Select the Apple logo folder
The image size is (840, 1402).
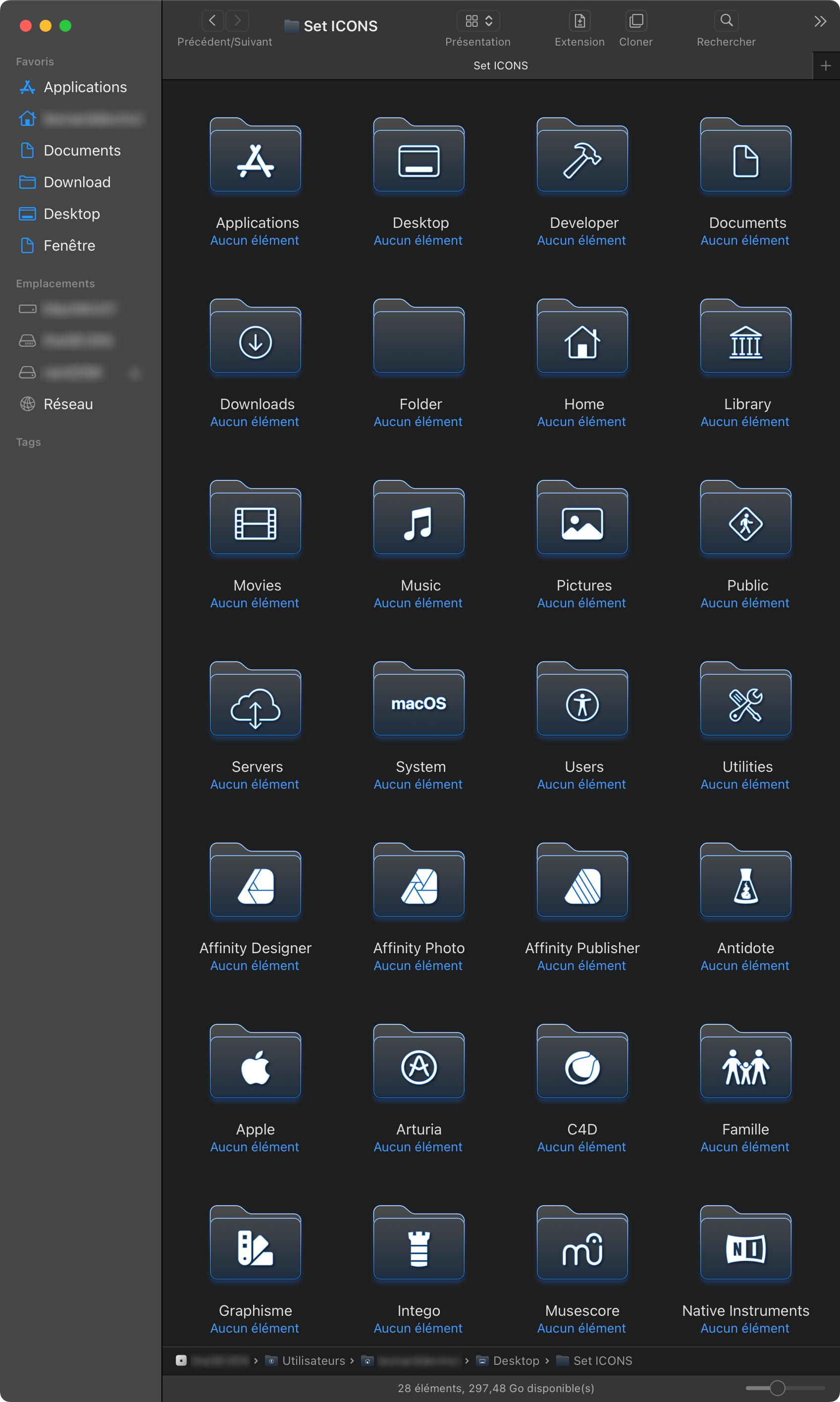255,1061
